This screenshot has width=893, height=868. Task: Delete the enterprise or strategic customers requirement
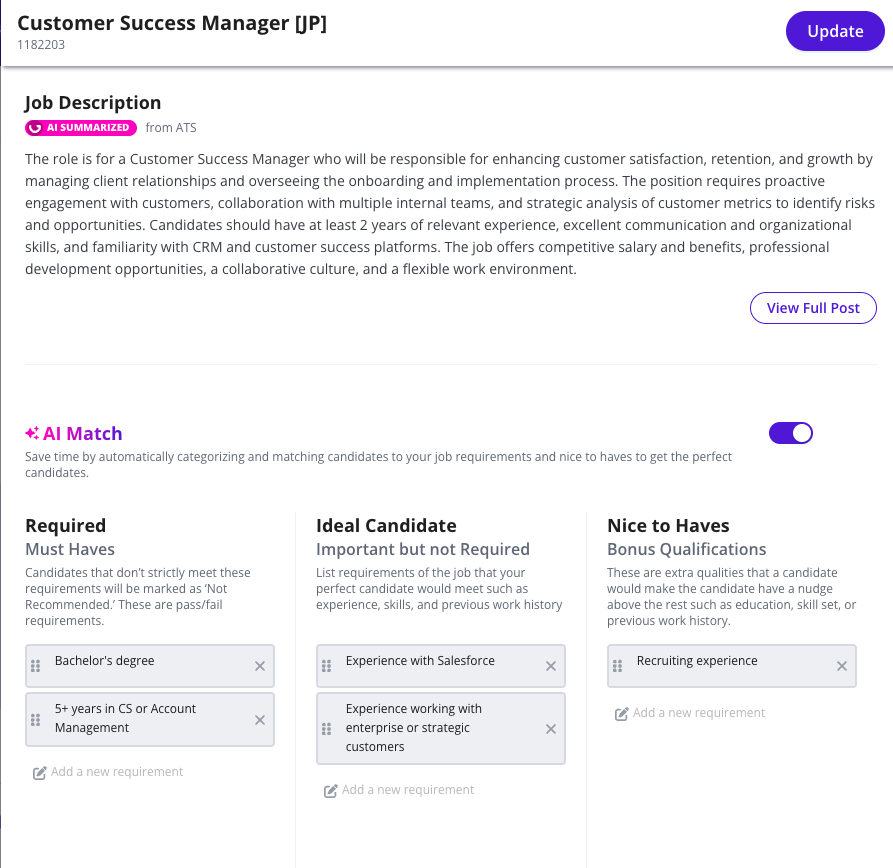pyautogui.click(x=551, y=729)
